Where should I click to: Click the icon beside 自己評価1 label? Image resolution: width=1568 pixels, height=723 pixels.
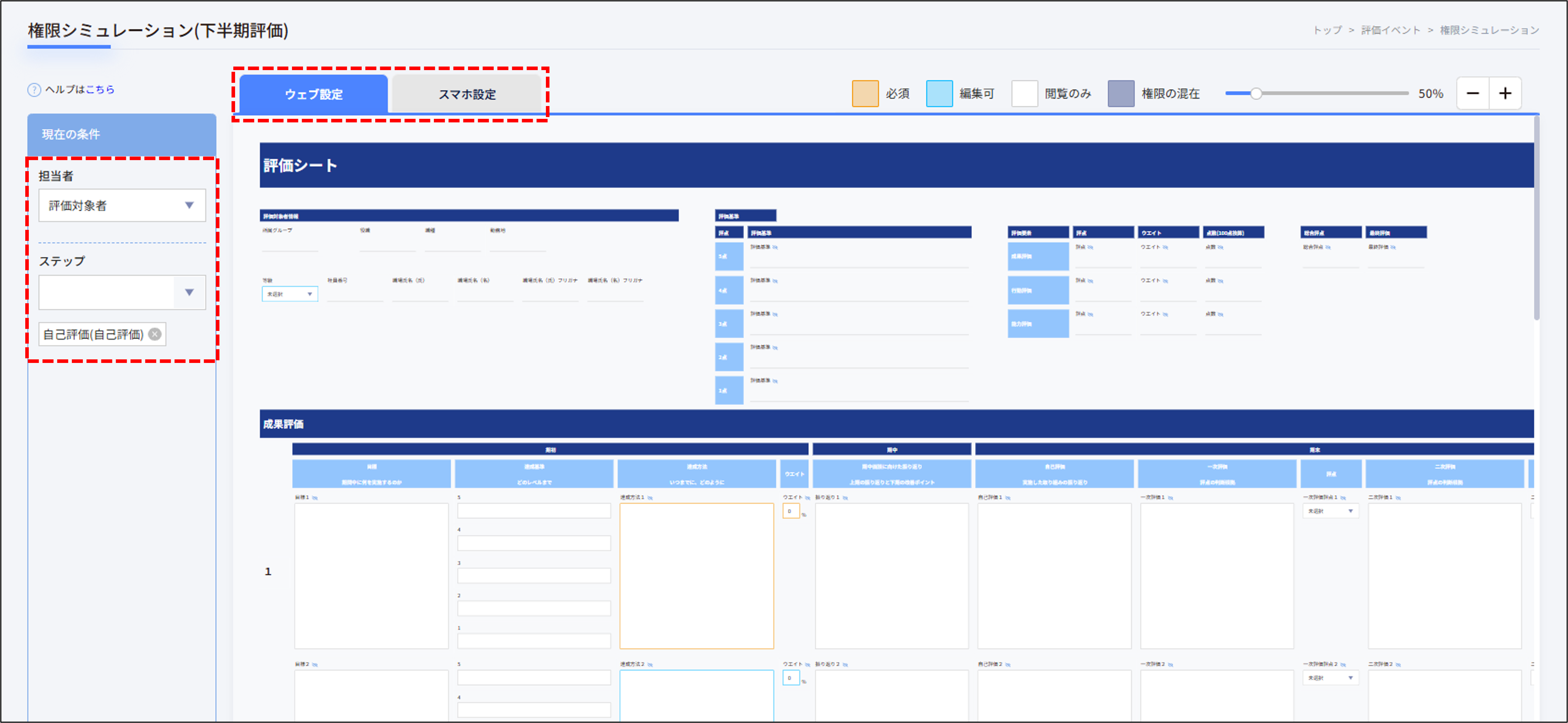tap(1008, 498)
